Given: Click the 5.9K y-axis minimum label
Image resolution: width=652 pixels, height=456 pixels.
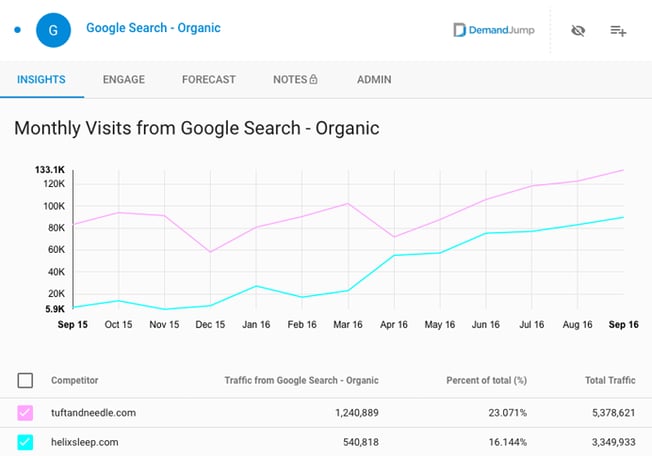Looking at the screenshot, I should tap(55, 309).
